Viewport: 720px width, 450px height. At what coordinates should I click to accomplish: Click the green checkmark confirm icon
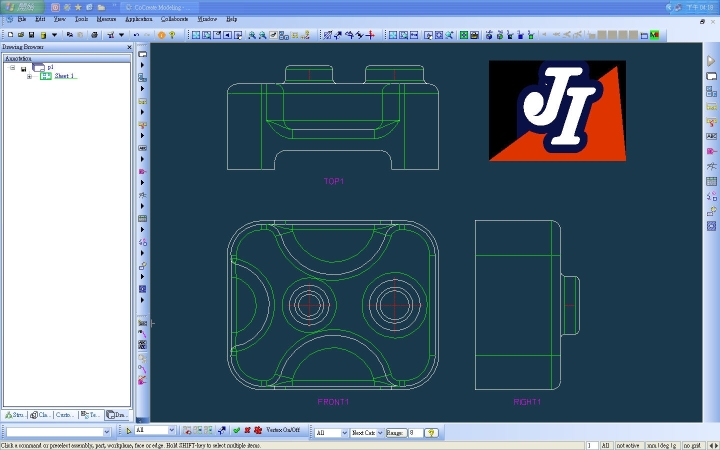(x=236, y=430)
